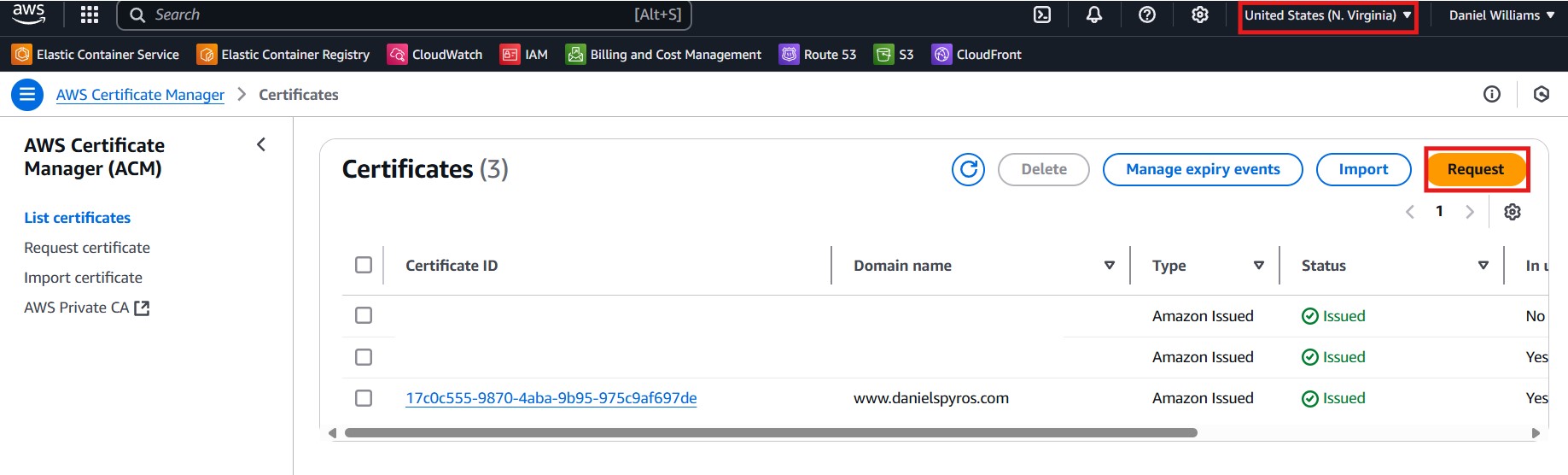Sort by Status column arrow
This screenshot has width=1568, height=475.
pyautogui.click(x=1483, y=266)
